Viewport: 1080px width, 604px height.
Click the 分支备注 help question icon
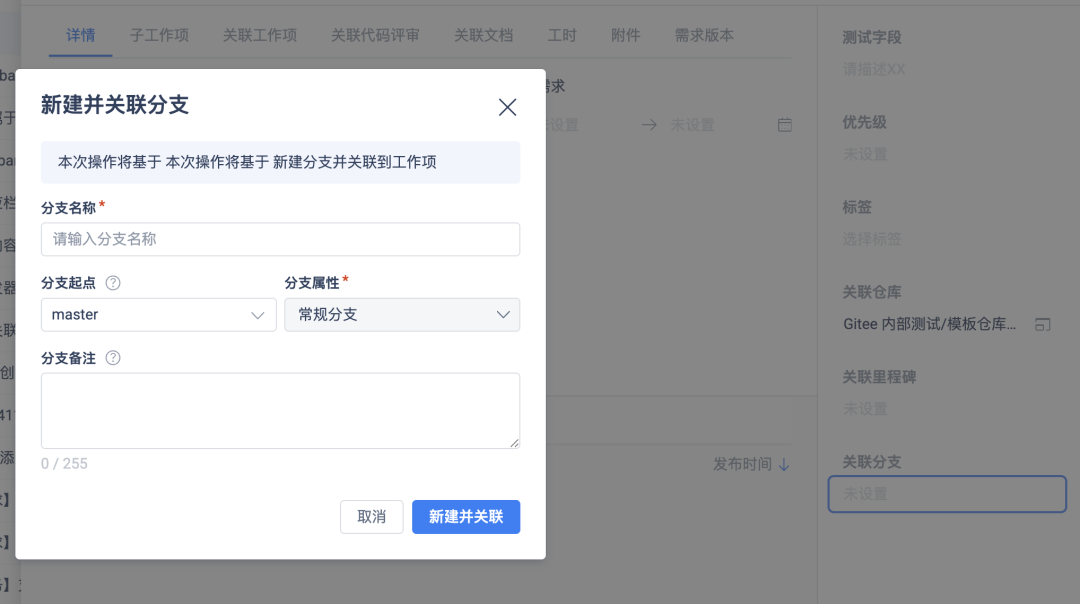113,358
